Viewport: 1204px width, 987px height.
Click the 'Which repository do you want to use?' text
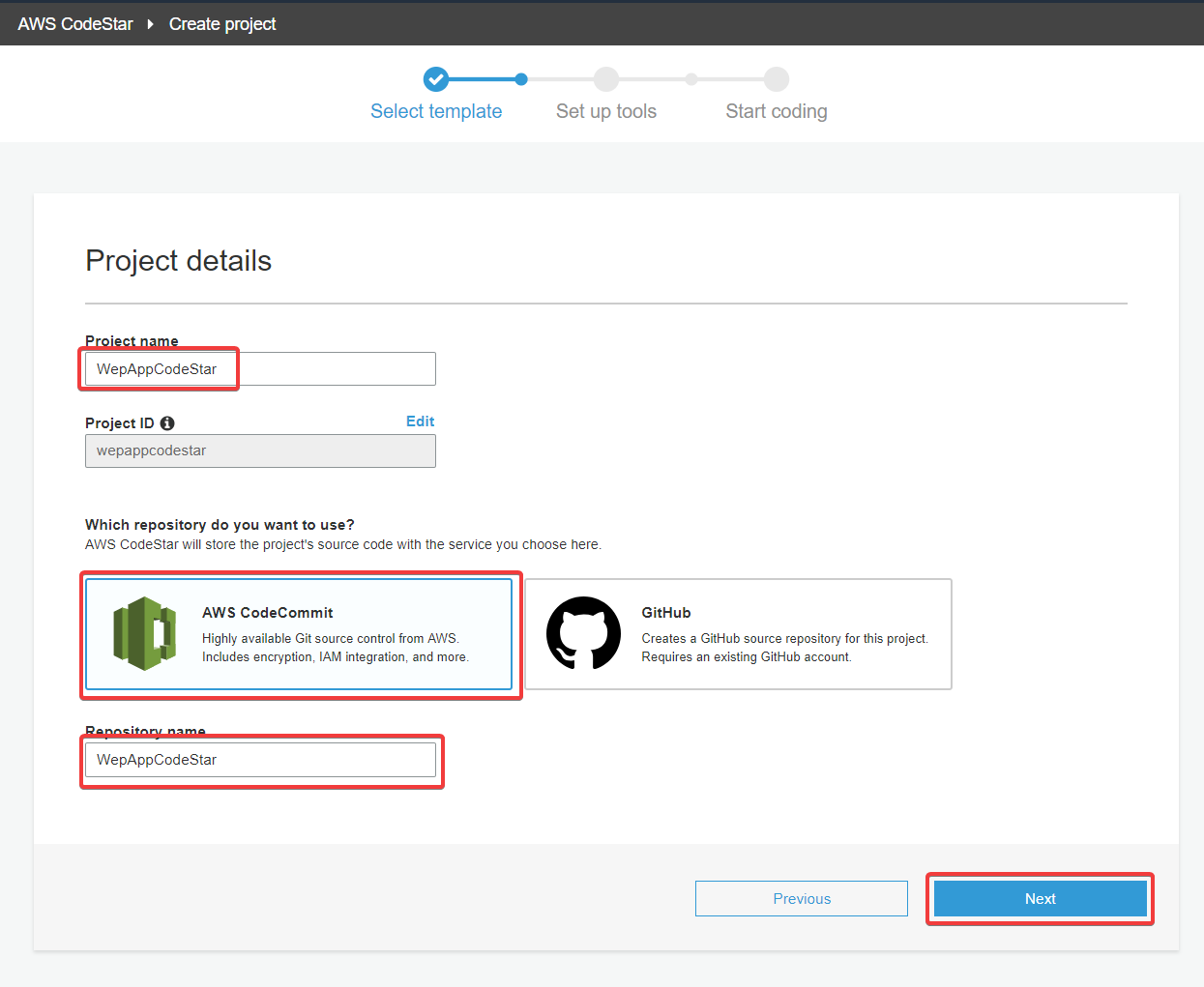[220, 525]
